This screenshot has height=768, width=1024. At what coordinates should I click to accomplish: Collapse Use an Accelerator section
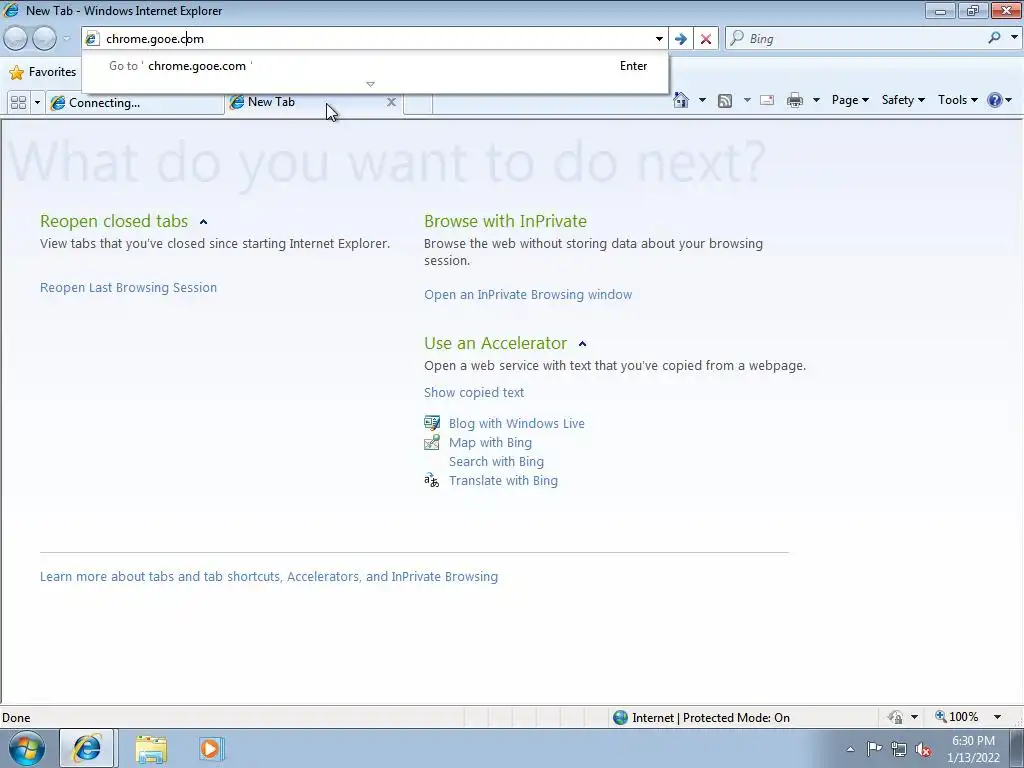coord(583,344)
